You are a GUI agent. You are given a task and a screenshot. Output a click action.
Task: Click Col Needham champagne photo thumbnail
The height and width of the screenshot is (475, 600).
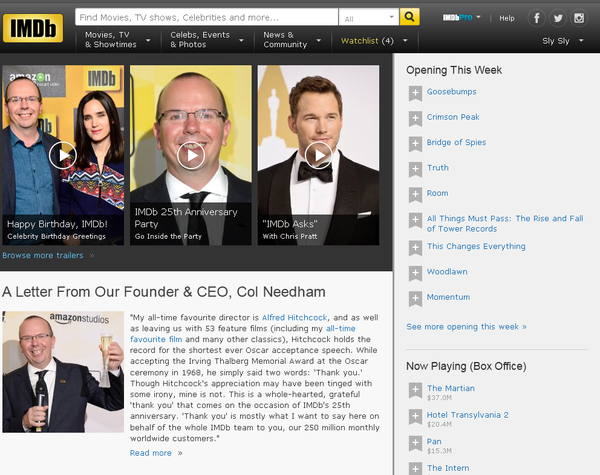[x=63, y=372]
